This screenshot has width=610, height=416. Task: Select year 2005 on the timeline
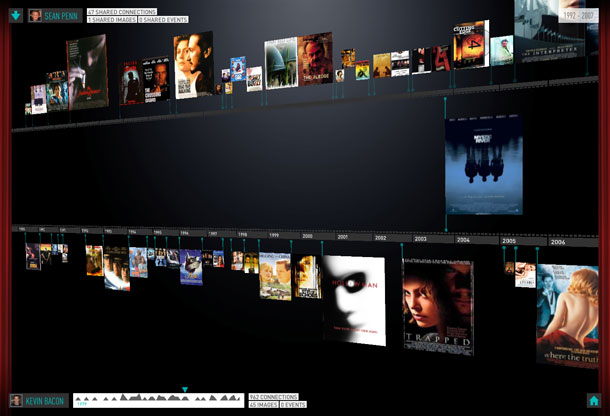pos(509,241)
